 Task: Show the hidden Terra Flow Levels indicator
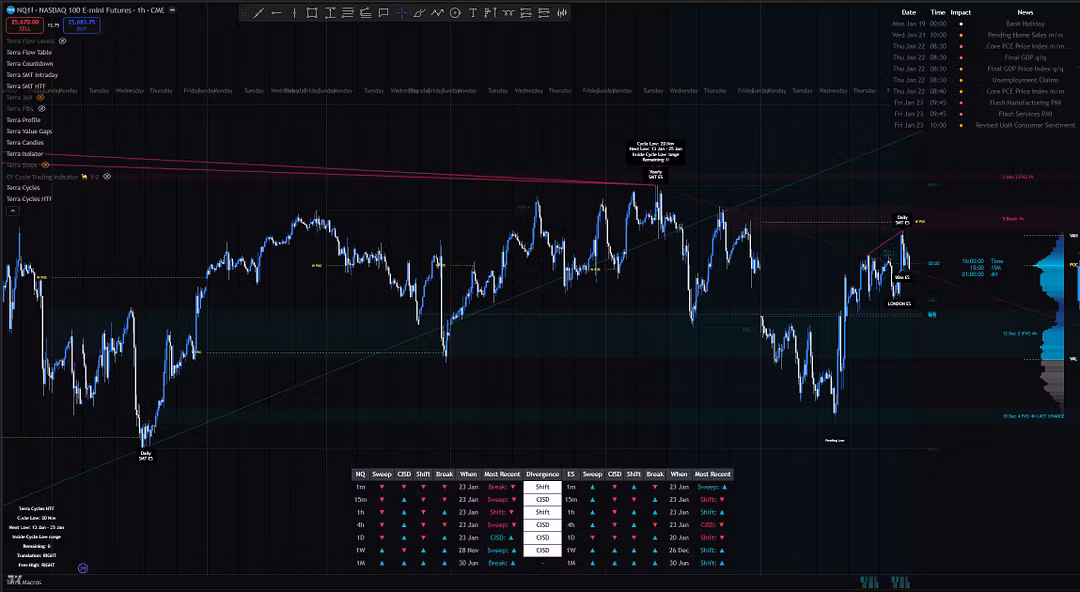coord(63,41)
